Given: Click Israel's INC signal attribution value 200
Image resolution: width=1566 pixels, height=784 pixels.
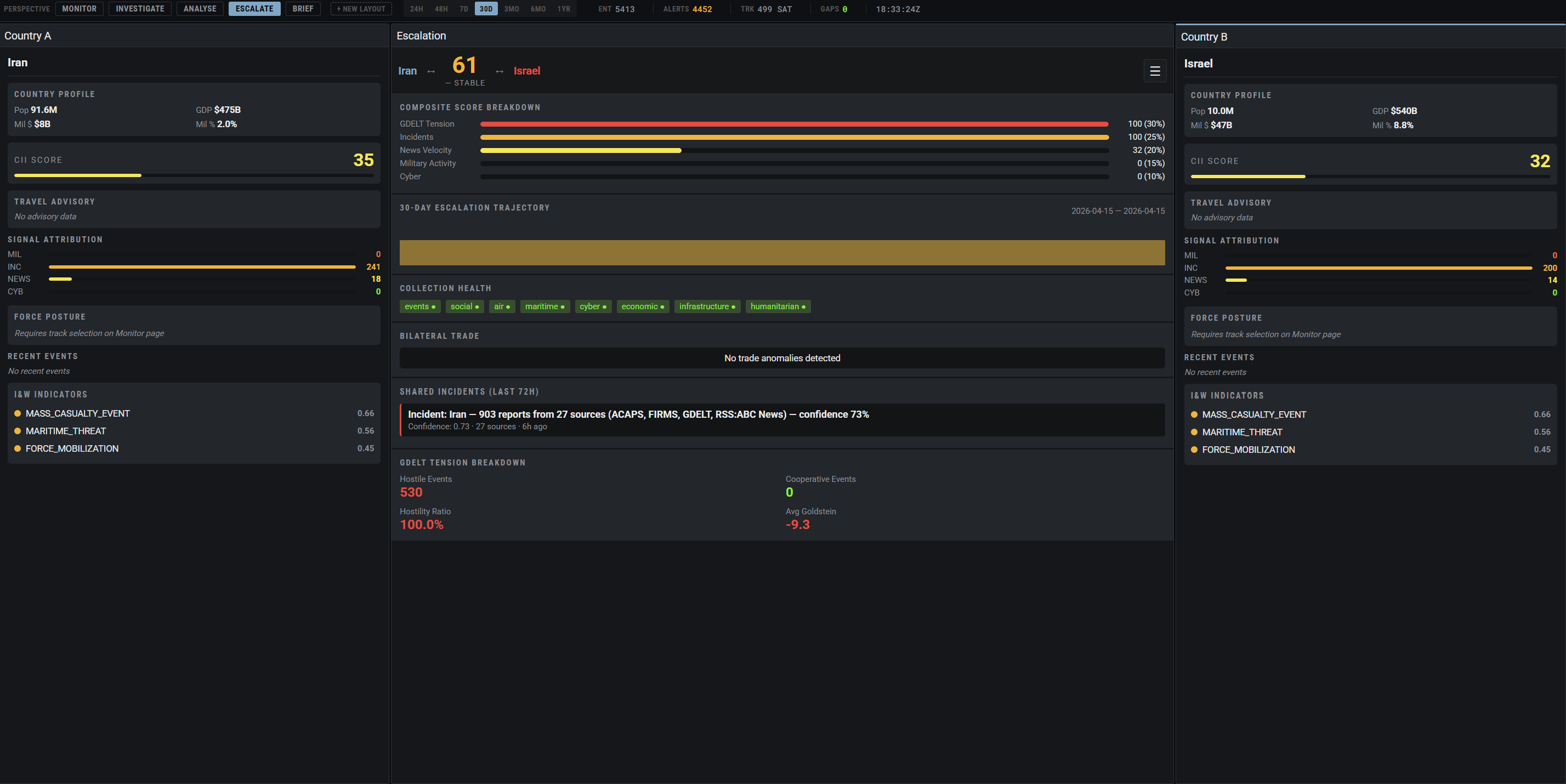Looking at the screenshot, I should 1550,268.
